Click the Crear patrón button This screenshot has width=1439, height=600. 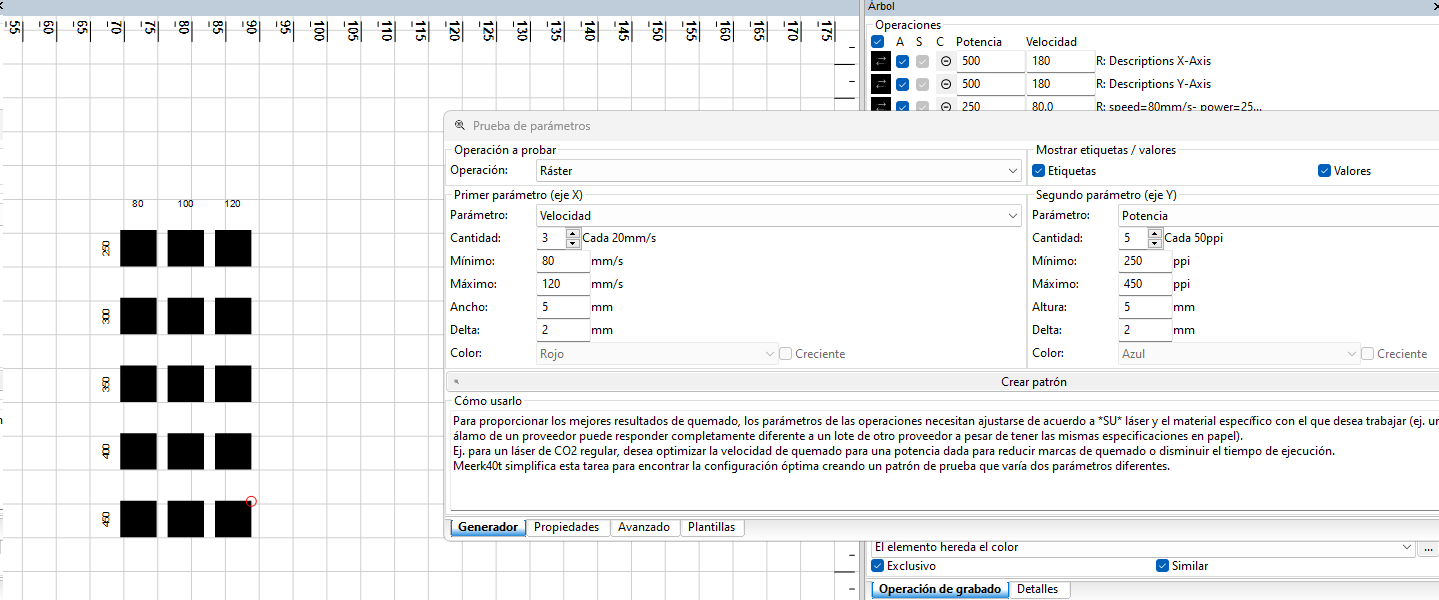942,382
